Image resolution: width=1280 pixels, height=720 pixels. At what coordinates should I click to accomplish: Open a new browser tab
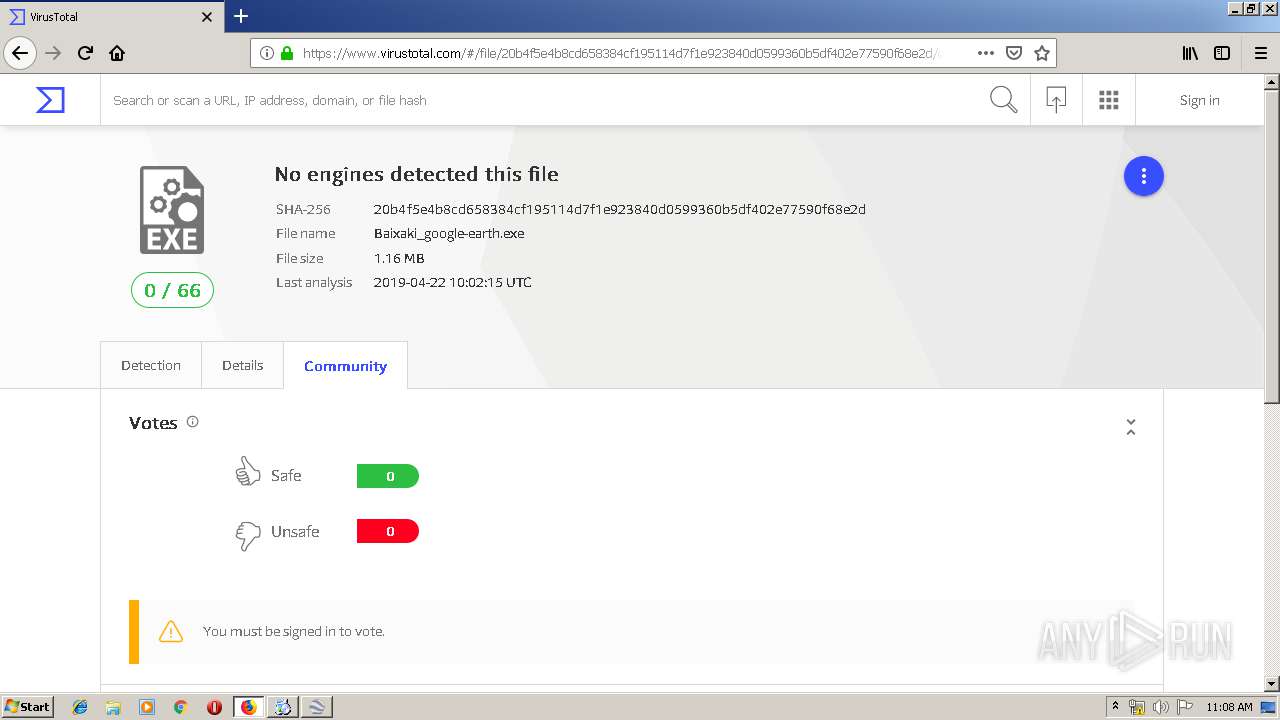[x=241, y=16]
